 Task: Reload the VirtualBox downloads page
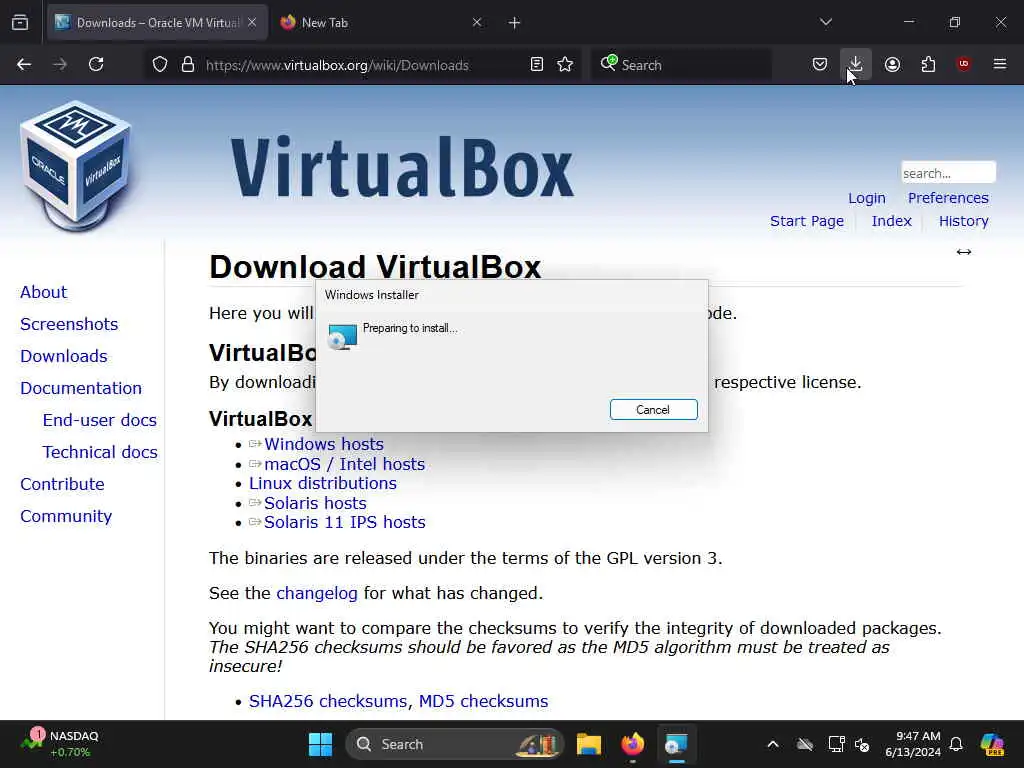click(96, 64)
